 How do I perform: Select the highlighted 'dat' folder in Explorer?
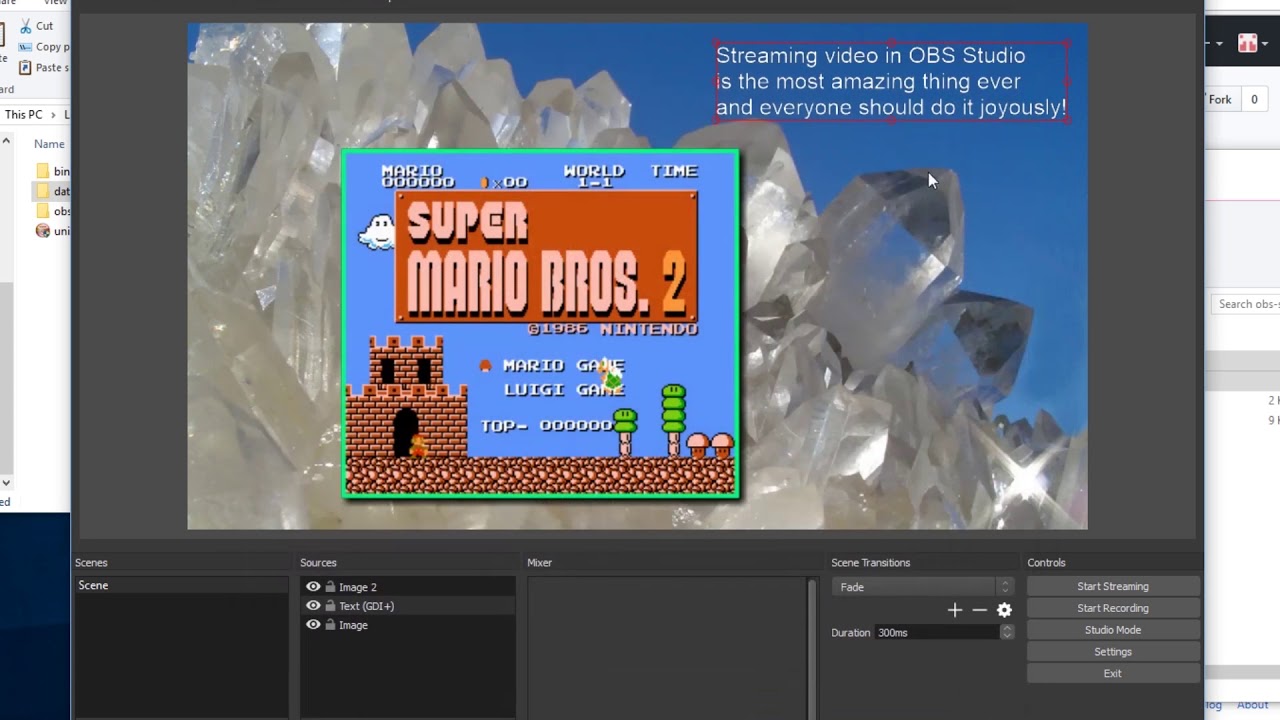52,191
